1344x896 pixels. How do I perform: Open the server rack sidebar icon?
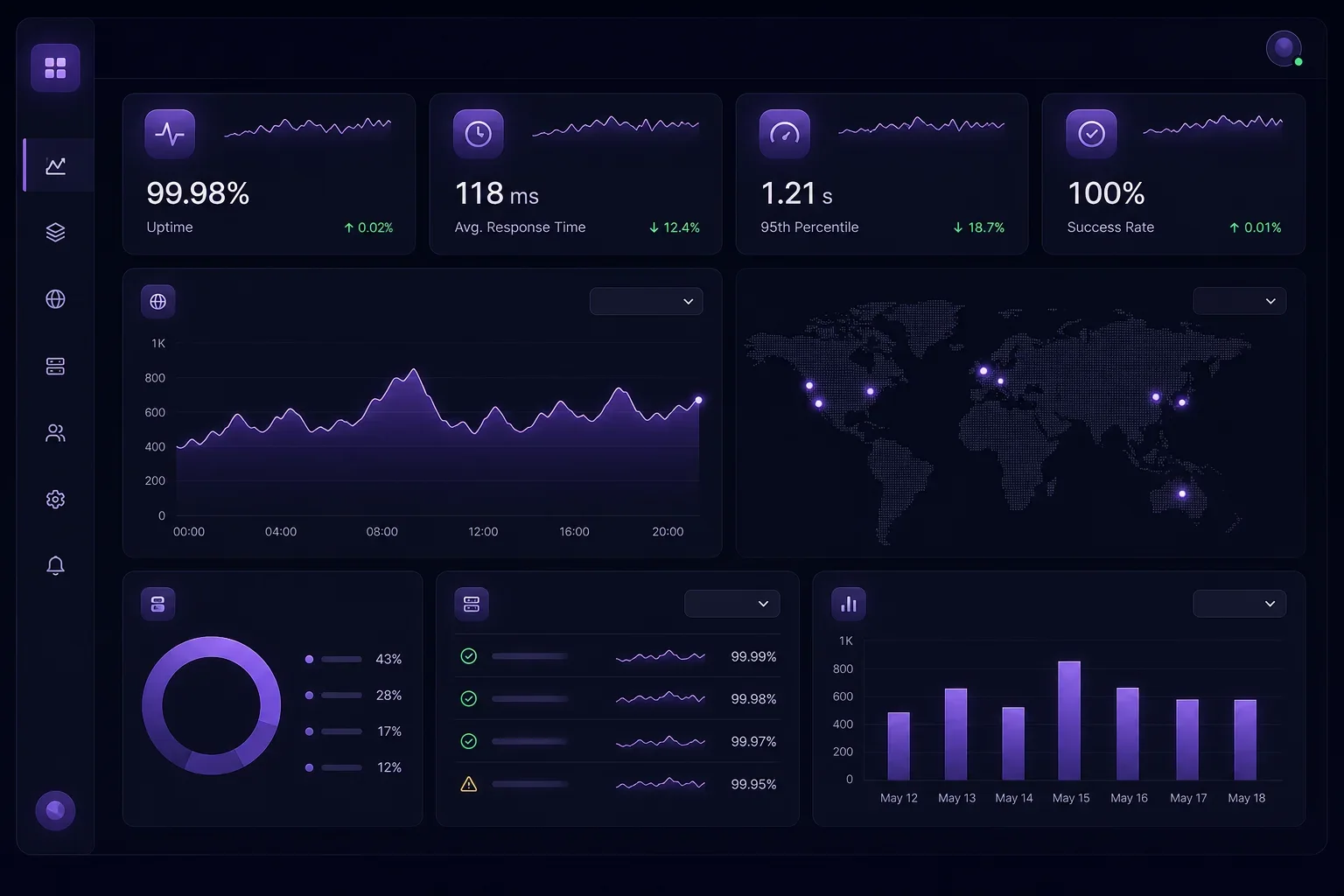(x=55, y=366)
